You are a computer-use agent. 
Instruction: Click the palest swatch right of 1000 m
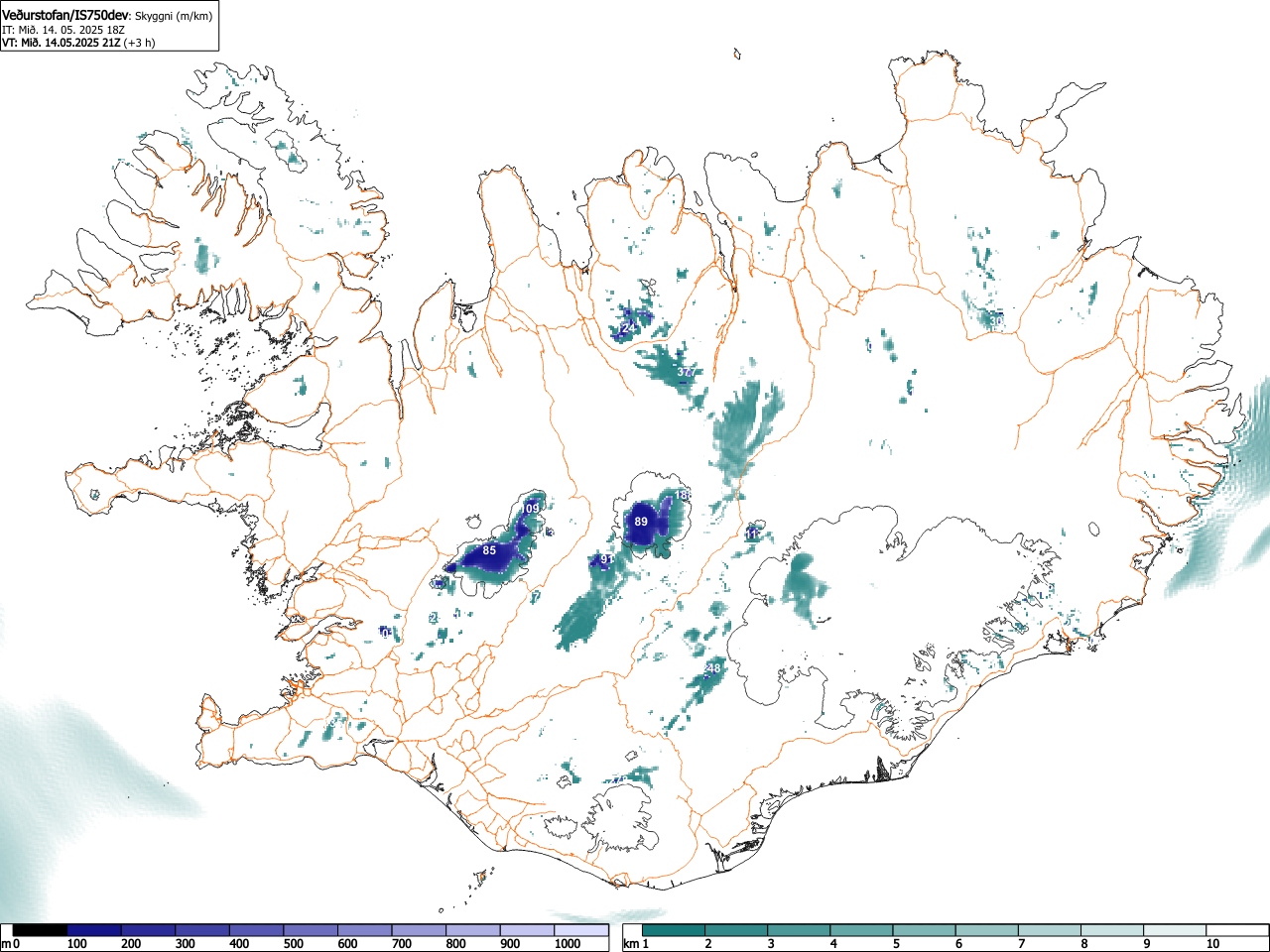pyautogui.click(x=581, y=930)
